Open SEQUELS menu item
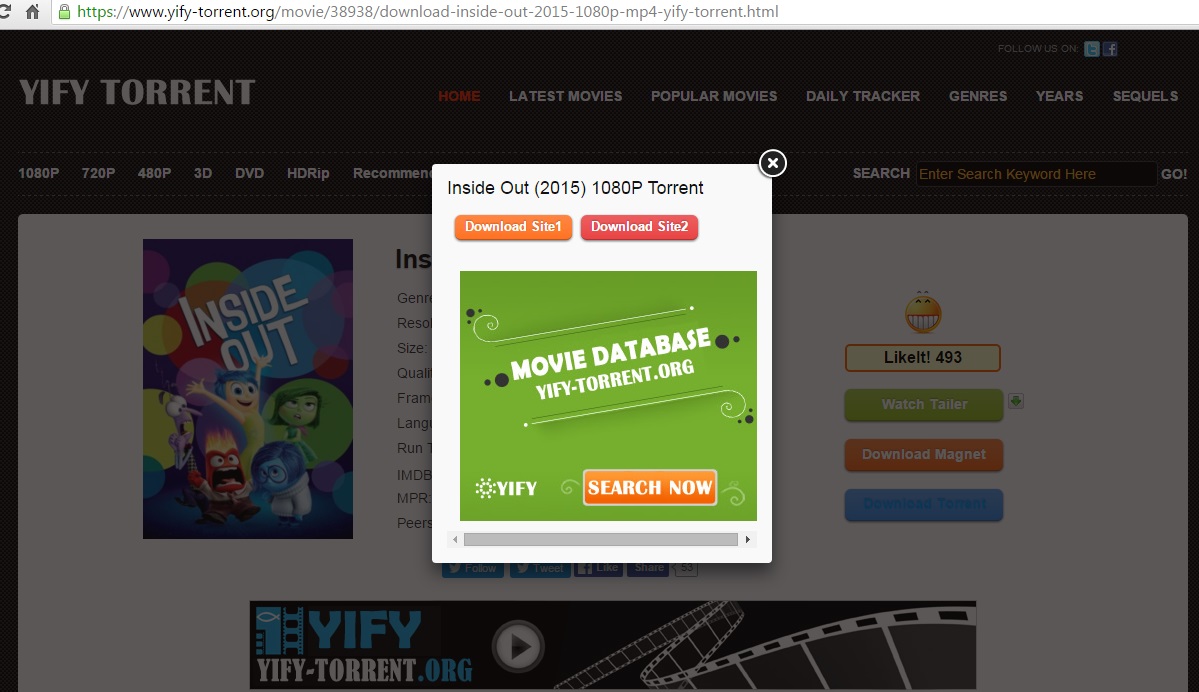Screen dimensions: 1199x692 (1145, 96)
